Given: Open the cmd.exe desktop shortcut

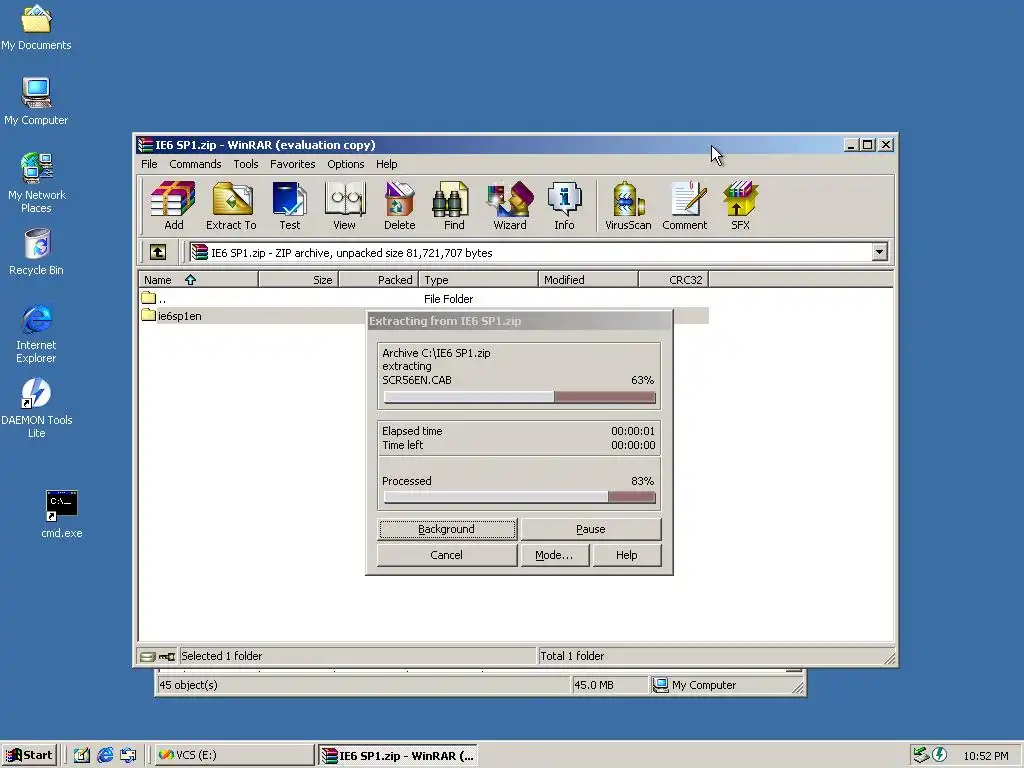Looking at the screenshot, I should 61,514.
